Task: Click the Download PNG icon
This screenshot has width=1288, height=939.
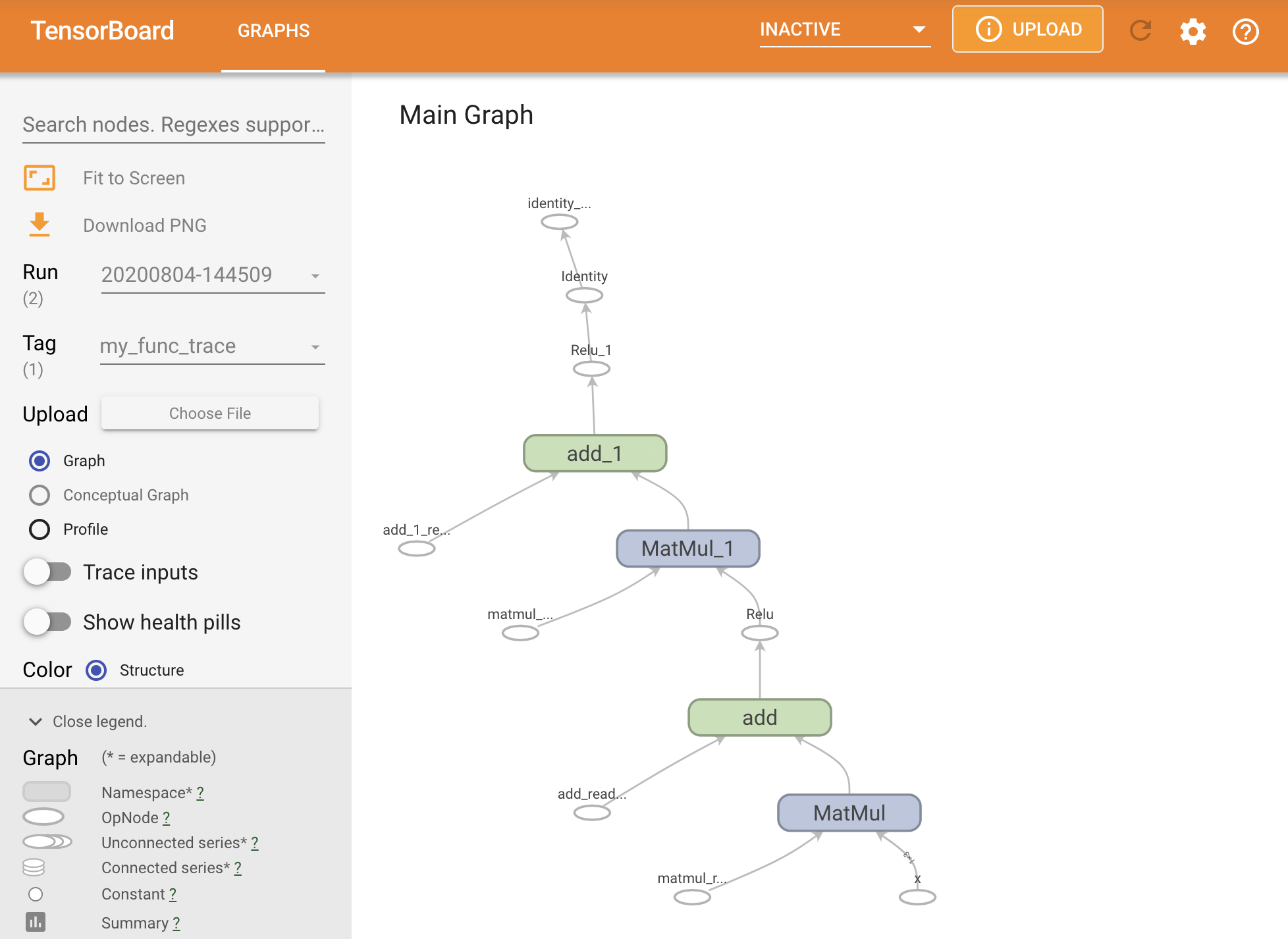Action: click(40, 225)
